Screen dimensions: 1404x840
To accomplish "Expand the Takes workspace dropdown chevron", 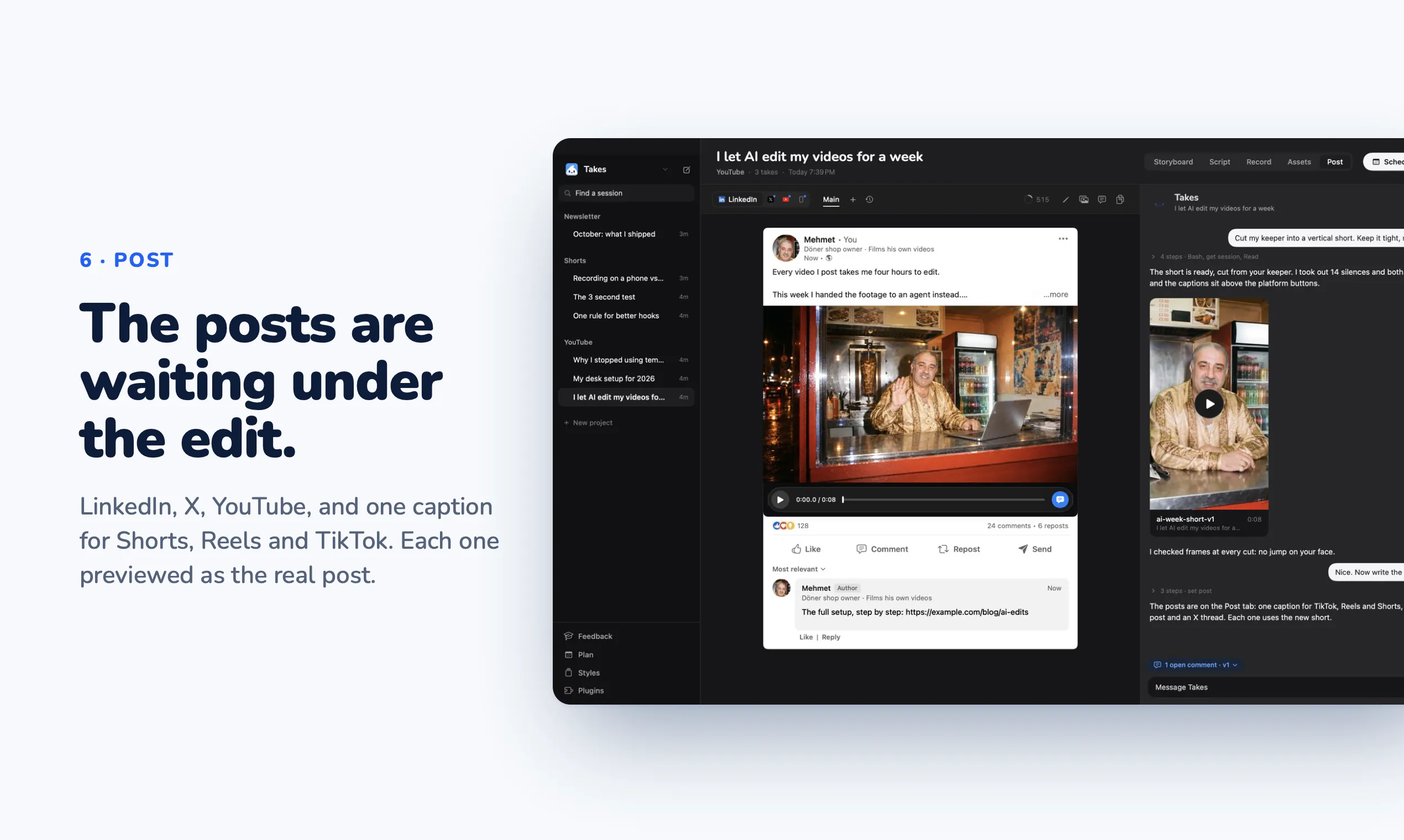I will (x=665, y=169).
